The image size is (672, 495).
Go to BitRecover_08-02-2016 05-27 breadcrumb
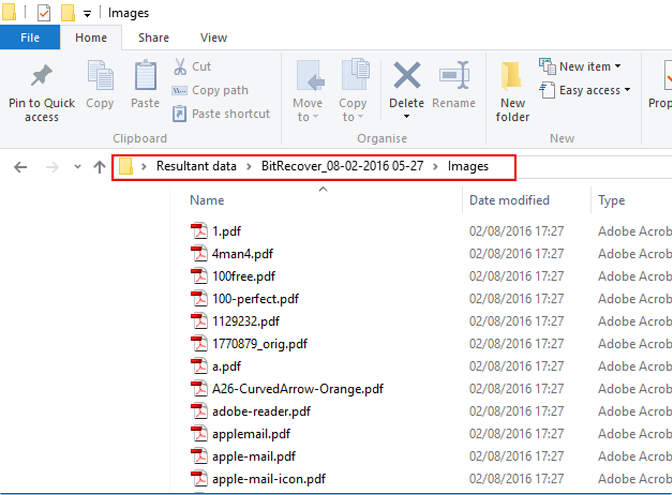(342, 166)
